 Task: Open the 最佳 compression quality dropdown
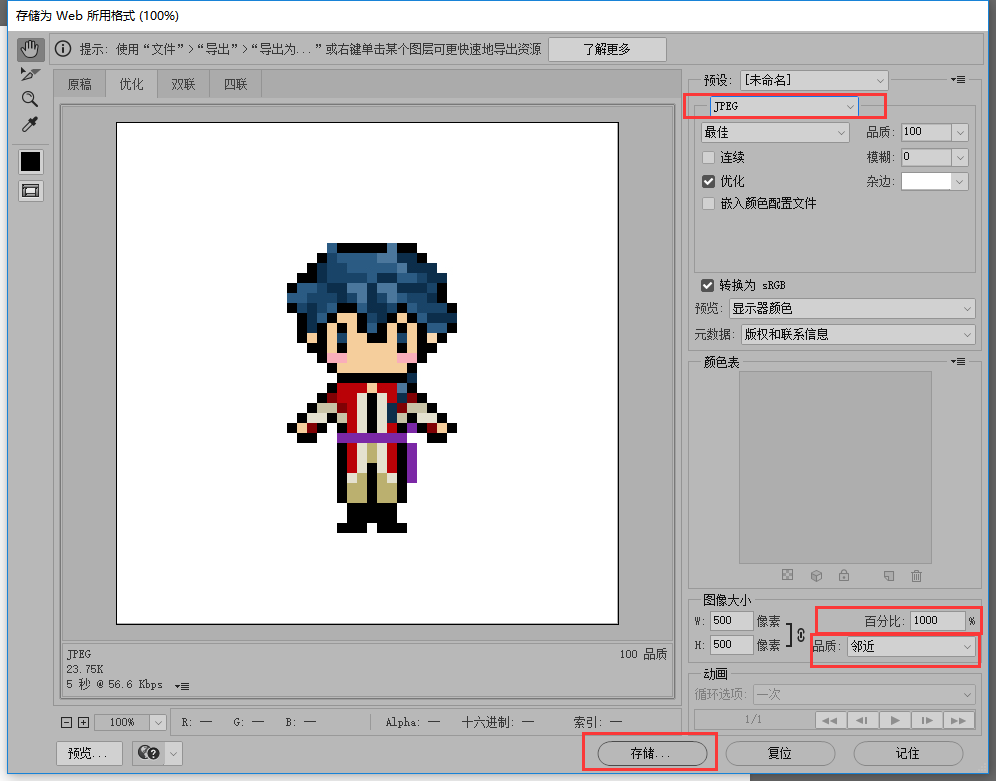click(x=775, y=132)
